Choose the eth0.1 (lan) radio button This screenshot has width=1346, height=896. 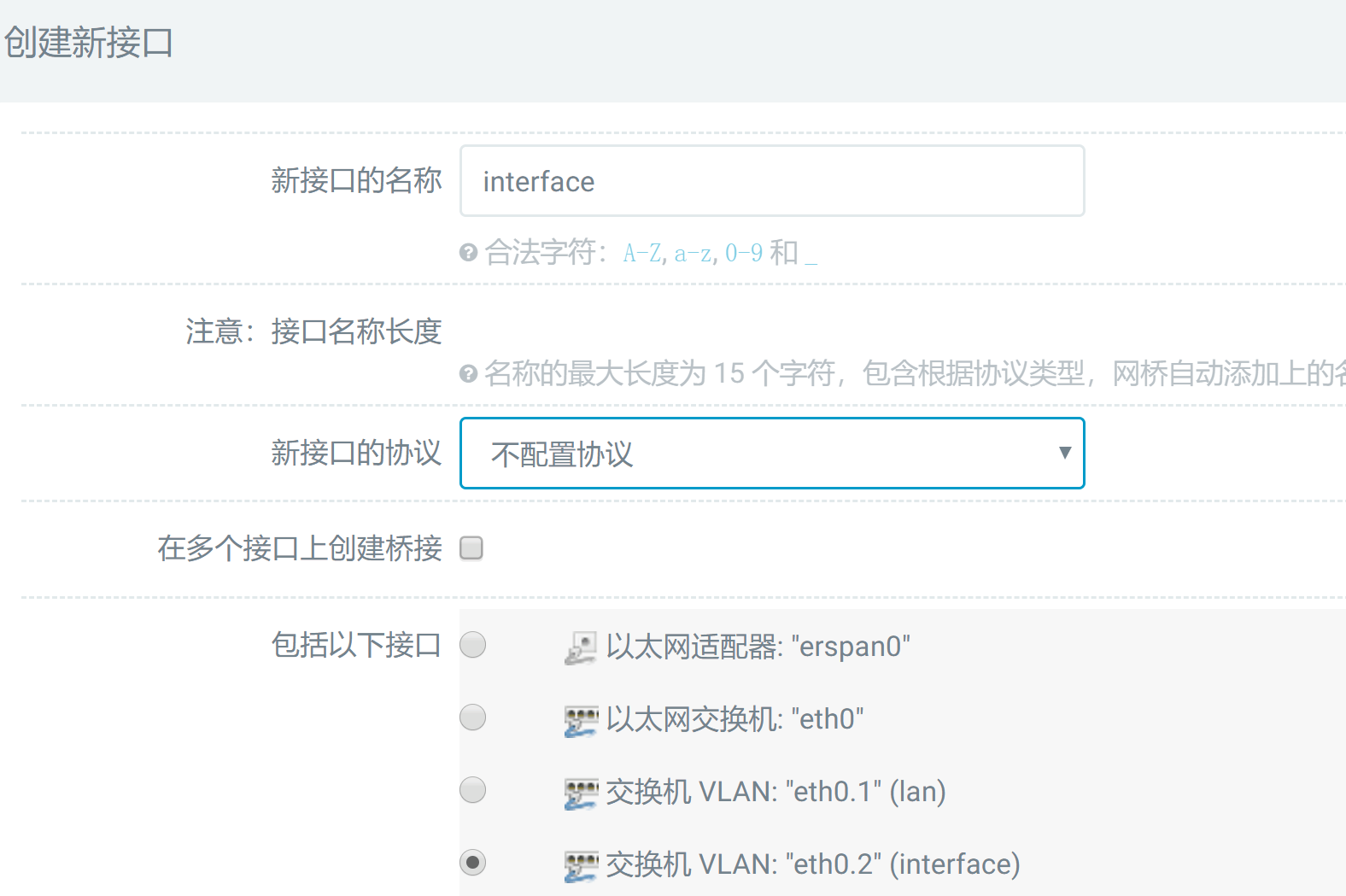coord(473,789)
